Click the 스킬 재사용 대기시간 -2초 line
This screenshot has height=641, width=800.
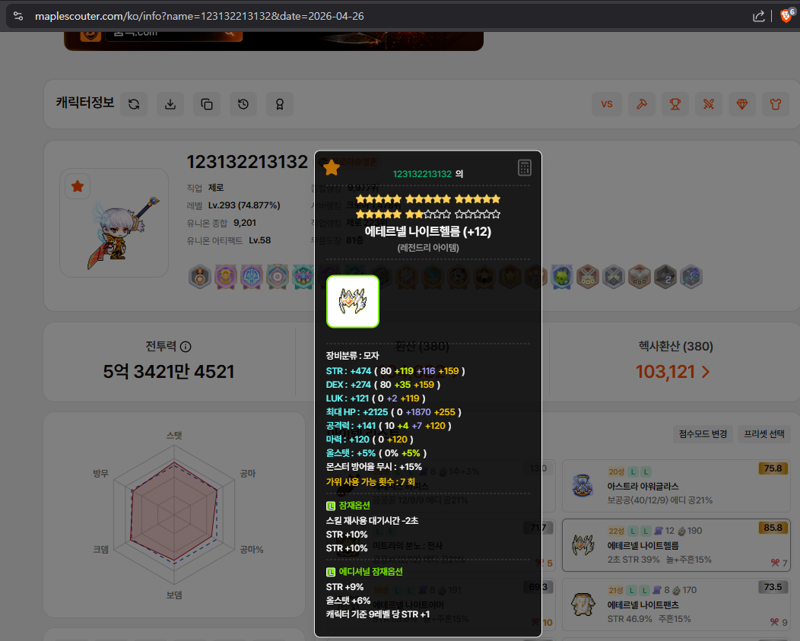point(372,521)
